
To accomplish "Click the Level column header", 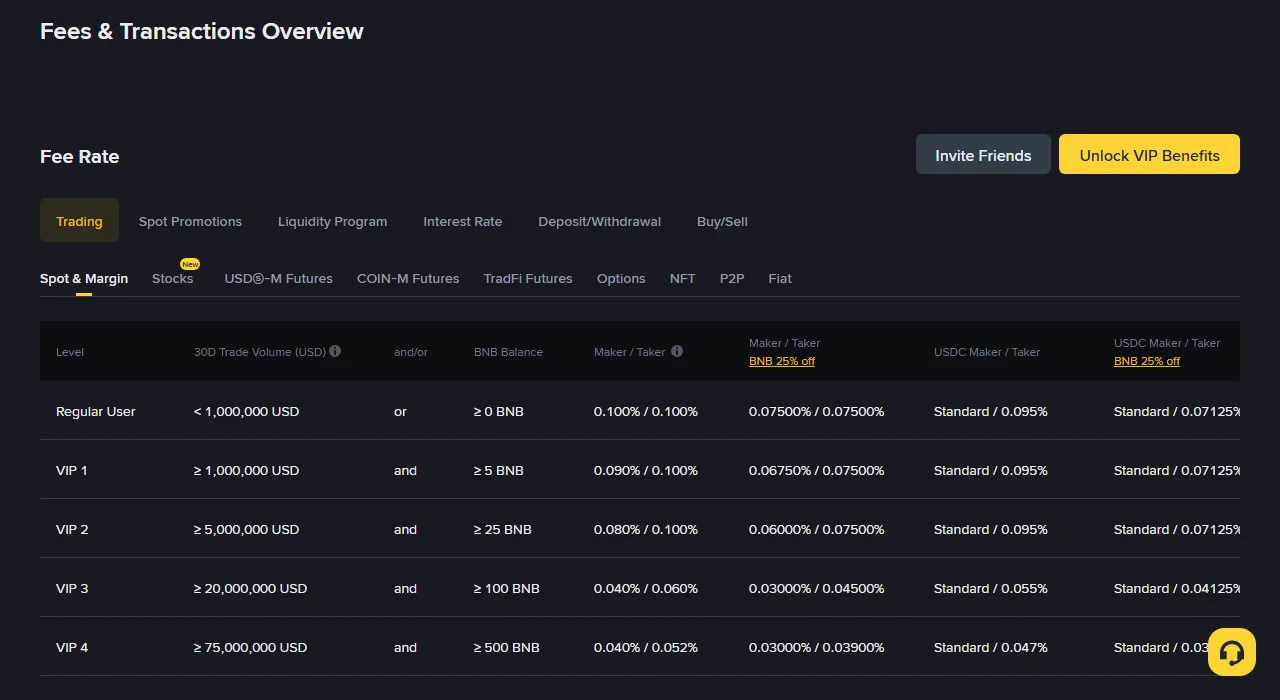I will (70, 352).
